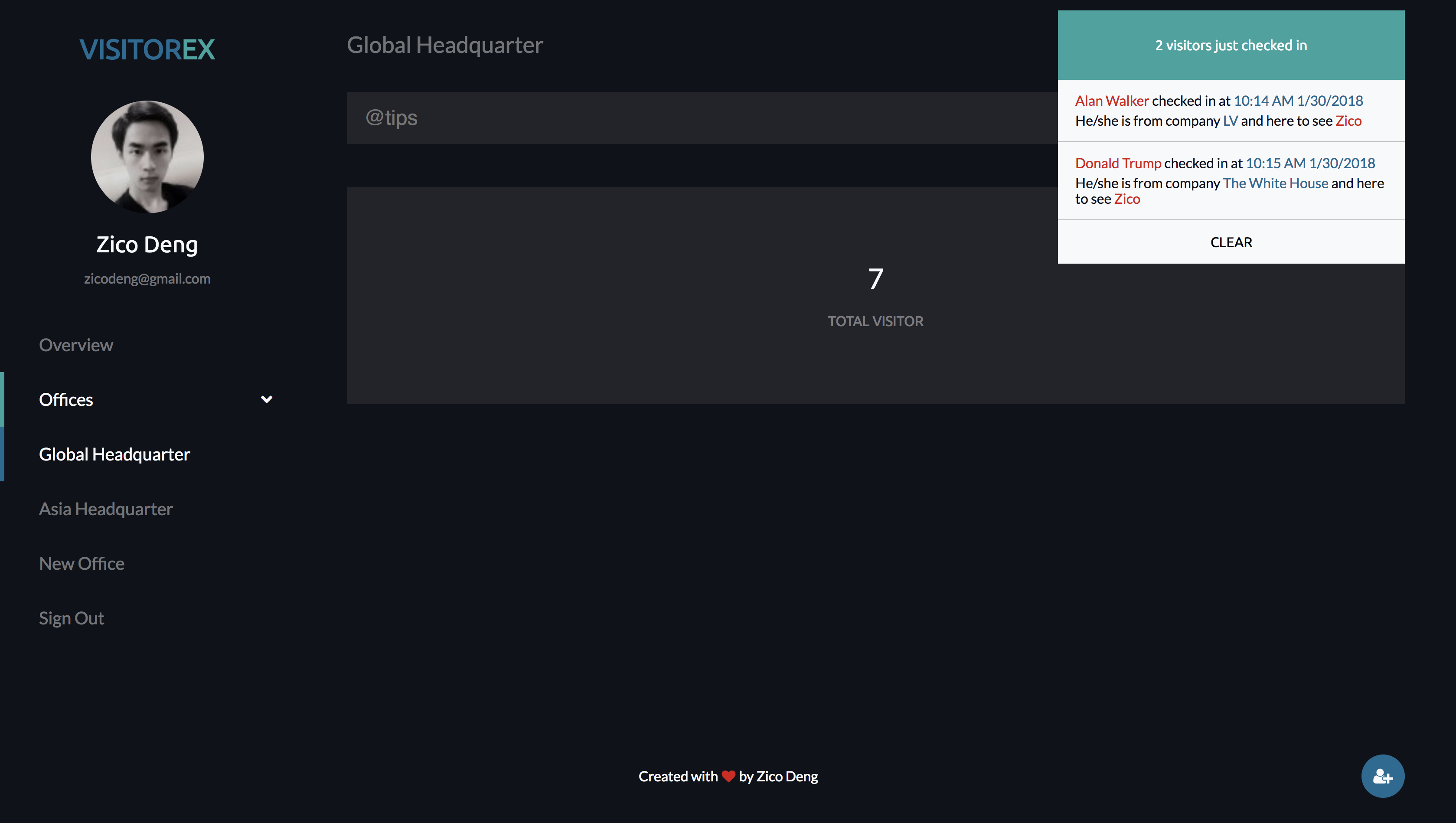Click the @tips input field
This screenshot has height=823, width=1456.
click(x=701, y=118)
